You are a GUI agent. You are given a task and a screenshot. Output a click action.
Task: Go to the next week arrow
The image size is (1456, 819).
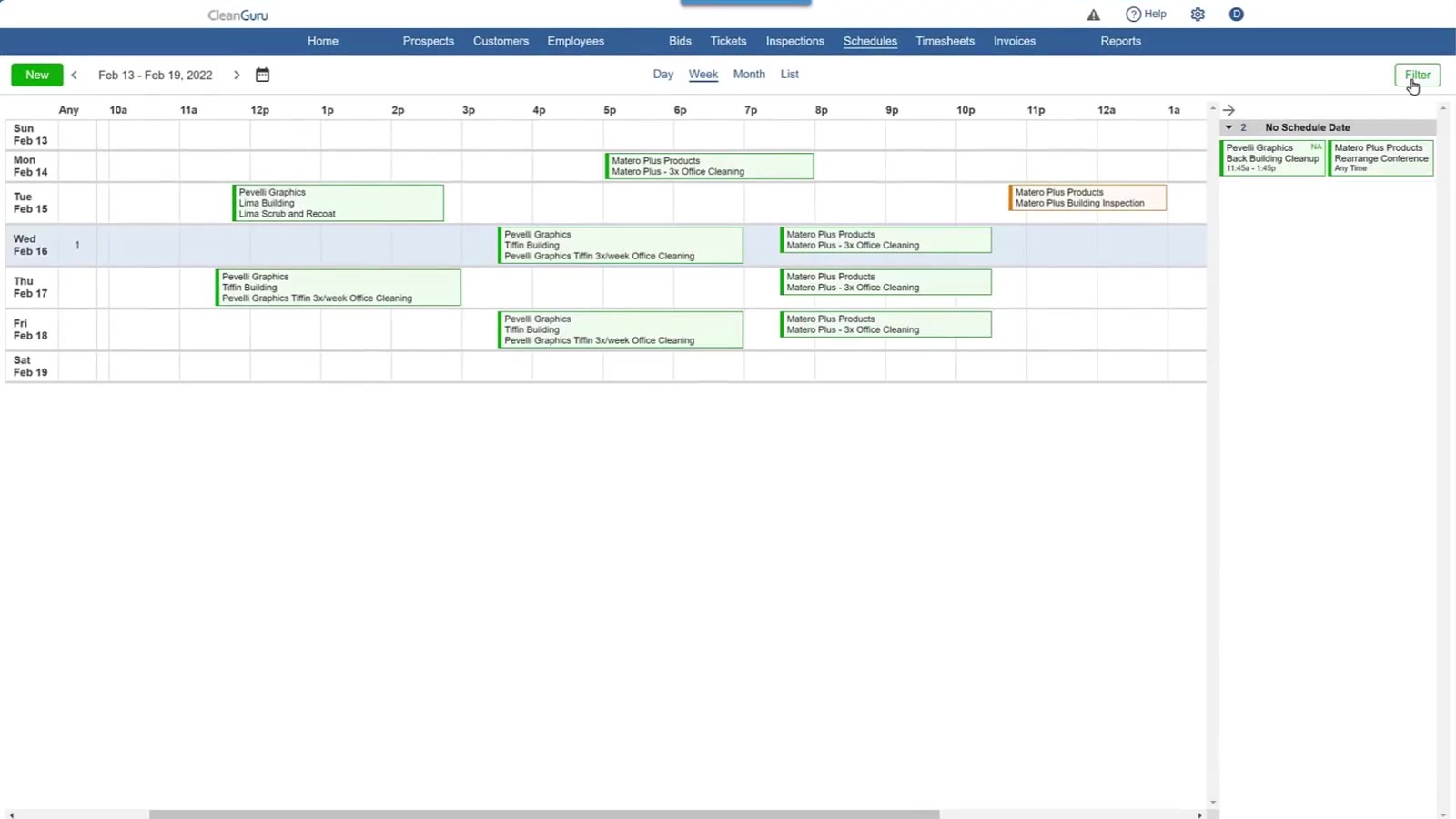pos(237,75)
